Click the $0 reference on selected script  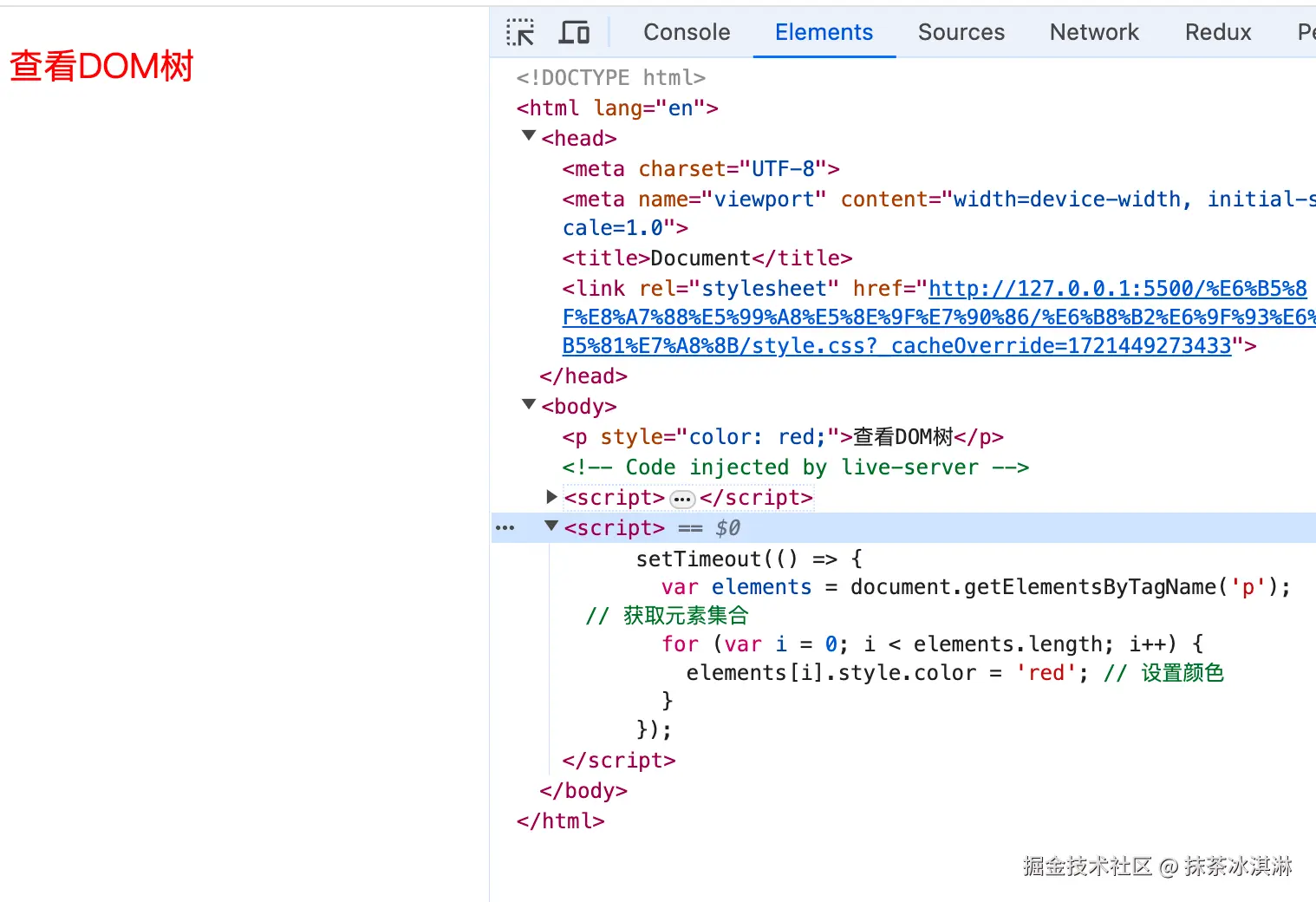[728, 528]
